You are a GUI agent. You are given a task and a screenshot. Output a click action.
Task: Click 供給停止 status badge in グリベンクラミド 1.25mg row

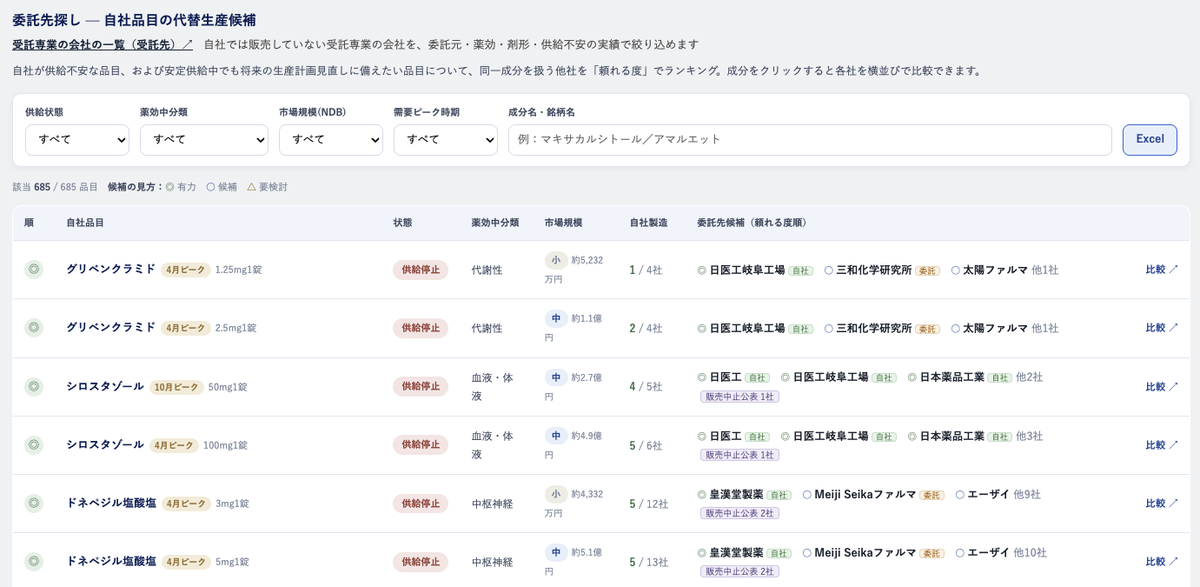point(420,270)
